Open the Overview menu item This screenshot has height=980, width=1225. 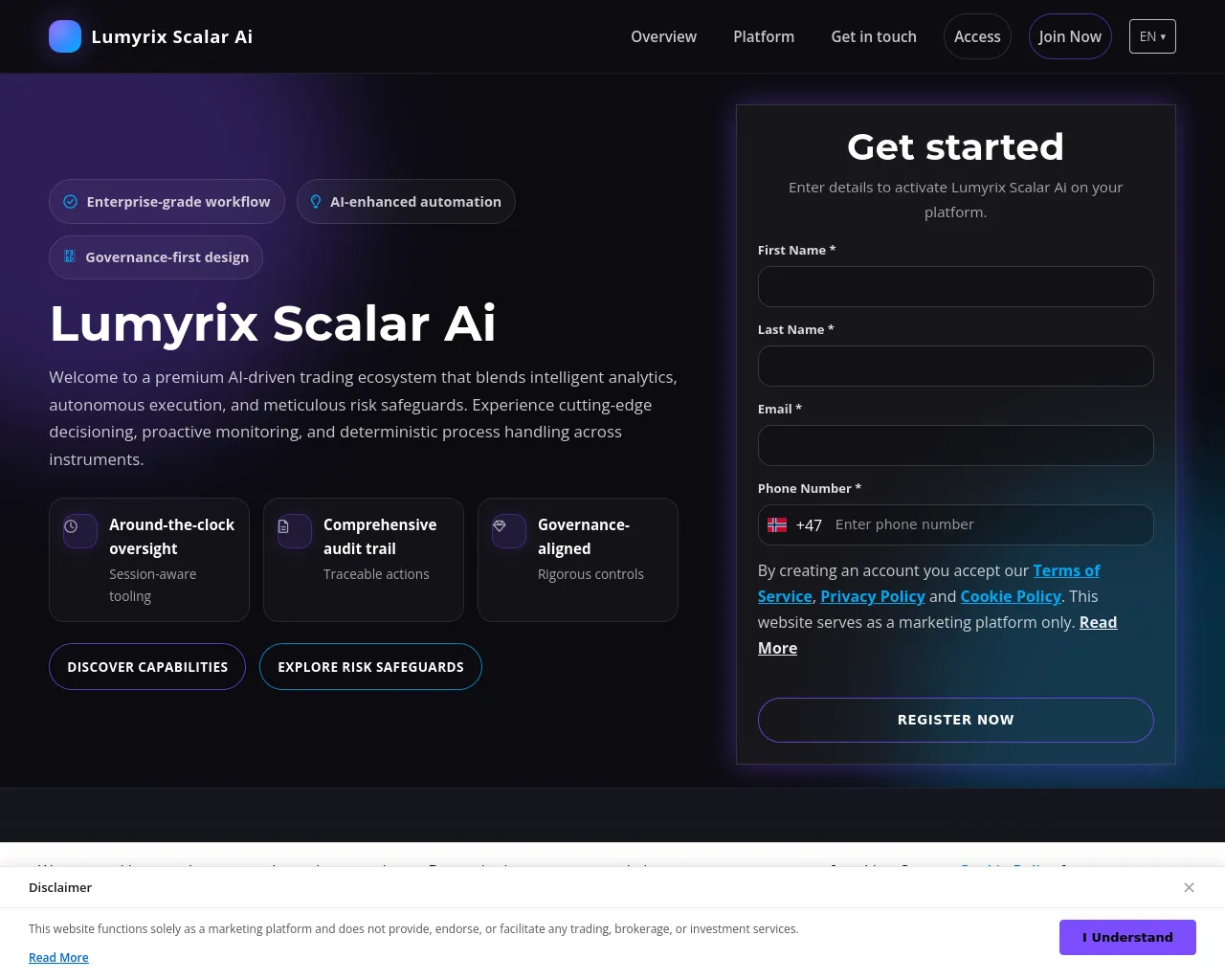click(x=663, y=36)
